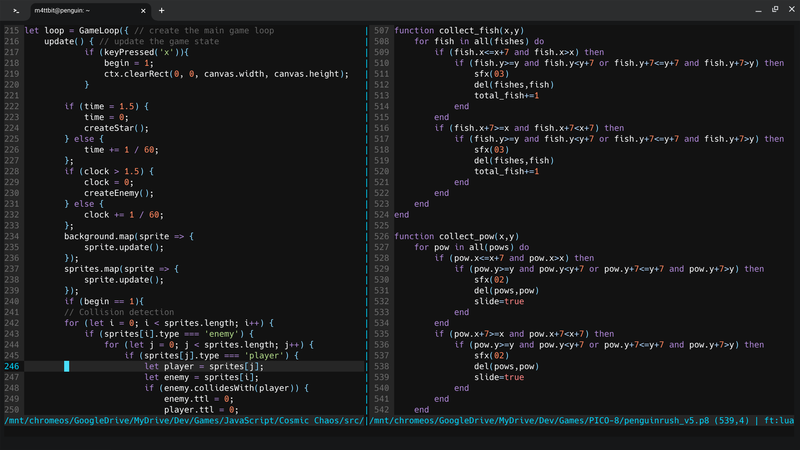
Task: Click 'del(fishes,fish)' on line 512
Action: [514, 85]
